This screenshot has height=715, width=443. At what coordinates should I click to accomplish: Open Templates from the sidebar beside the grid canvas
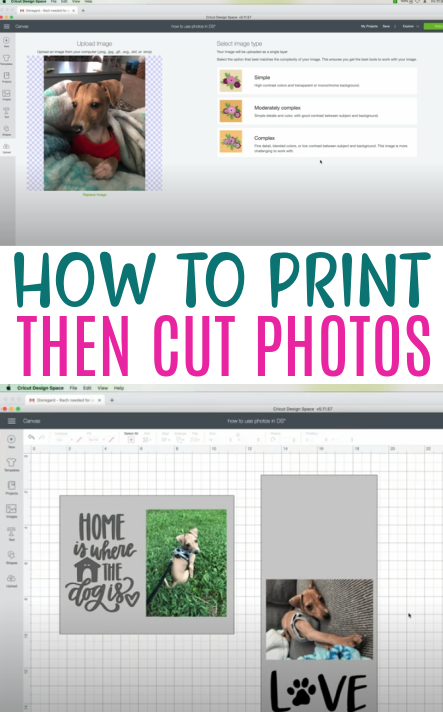pyautogui.click(x=11, y=465)
